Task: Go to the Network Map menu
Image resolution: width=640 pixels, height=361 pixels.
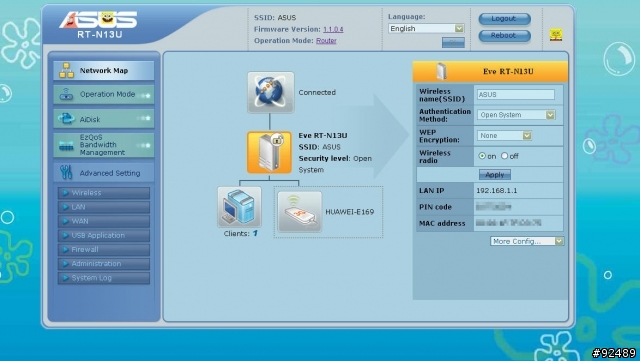Action: (x=104, y=71)
